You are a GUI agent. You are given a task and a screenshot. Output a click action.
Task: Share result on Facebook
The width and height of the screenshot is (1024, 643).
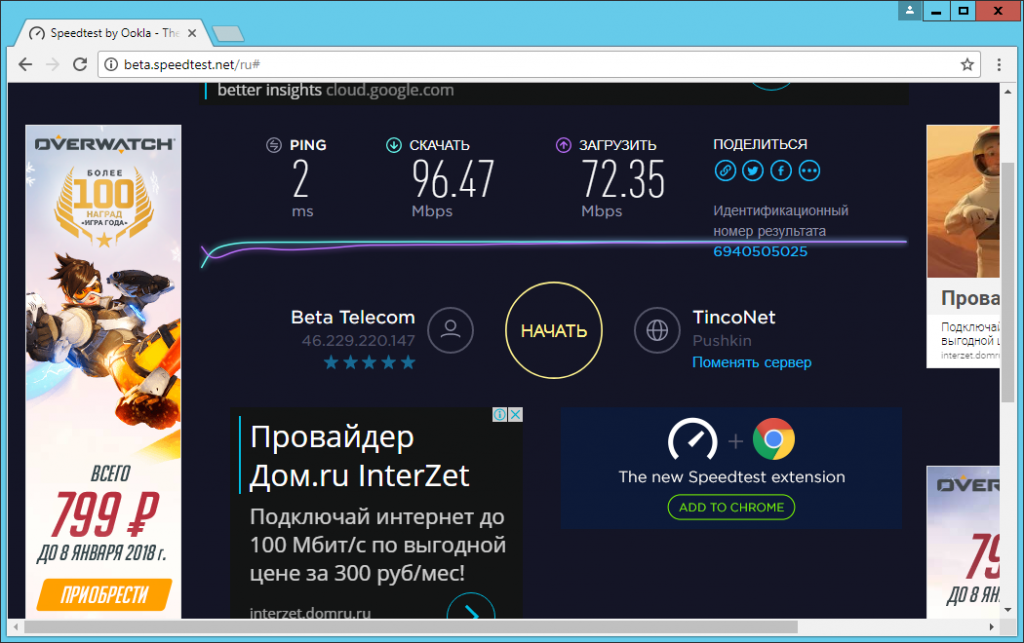point(781,171)
